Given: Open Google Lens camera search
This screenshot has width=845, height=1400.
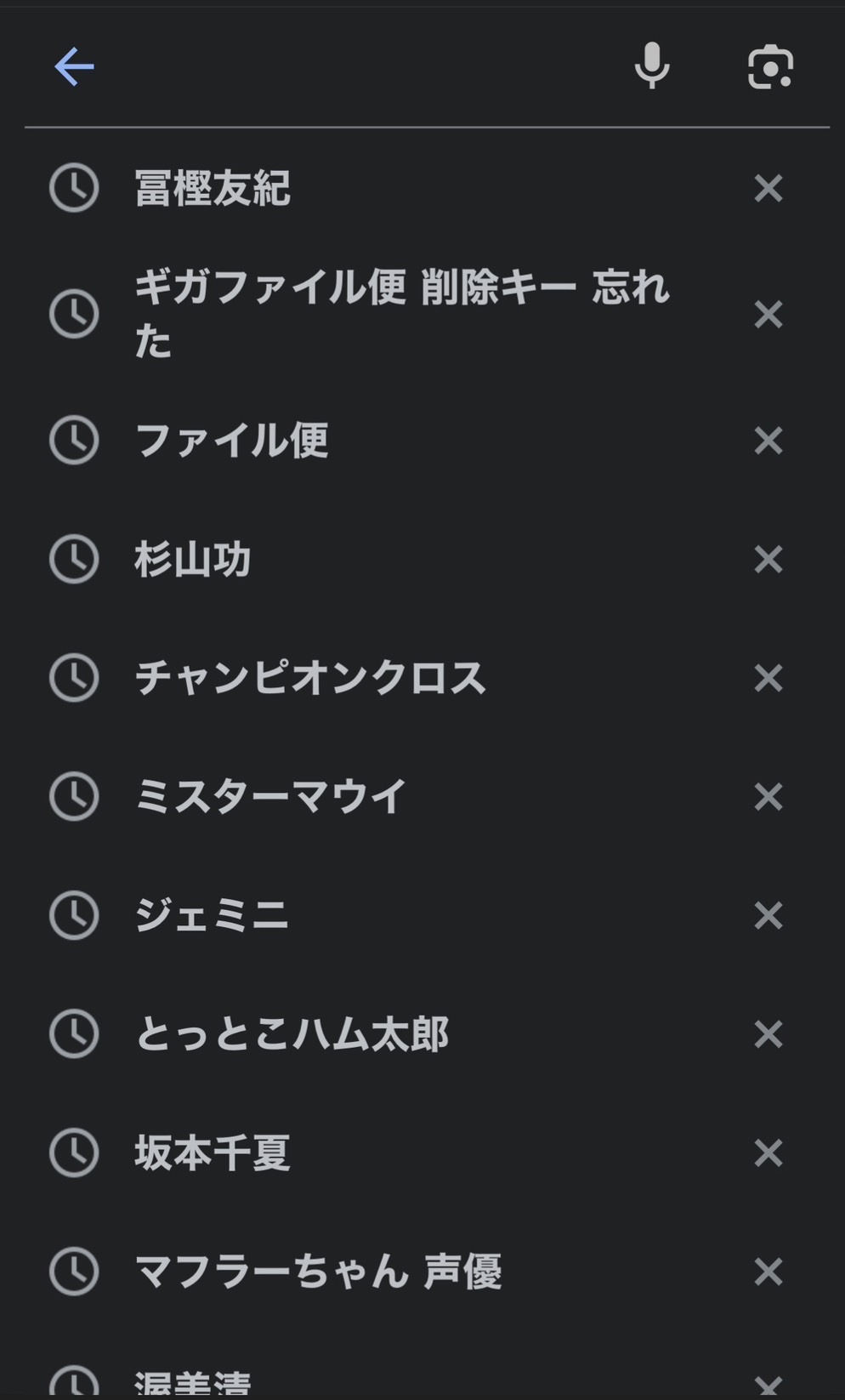Looking at the screenshot, I should [770, 67].
